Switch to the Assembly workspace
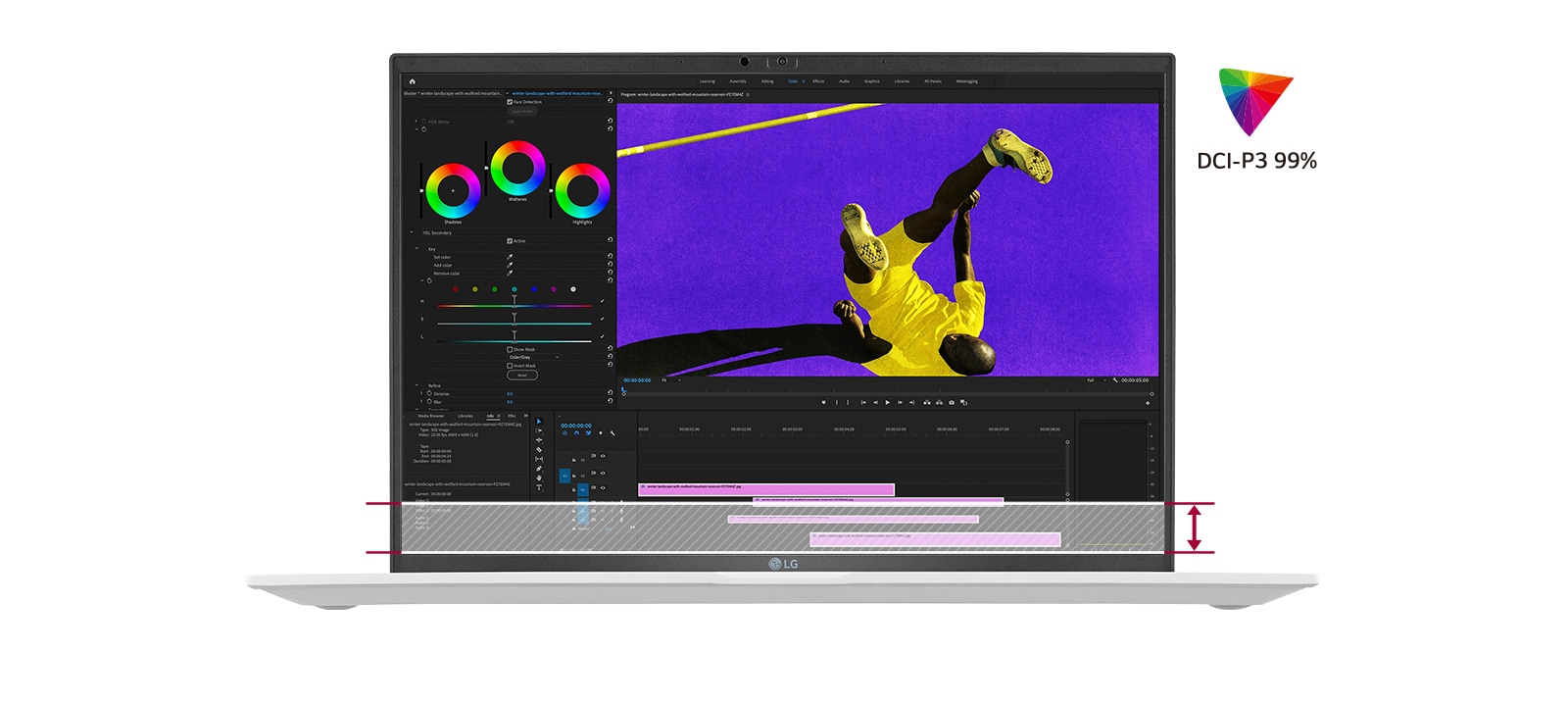This screenshot has width=1568, height=704. [738, 81]
